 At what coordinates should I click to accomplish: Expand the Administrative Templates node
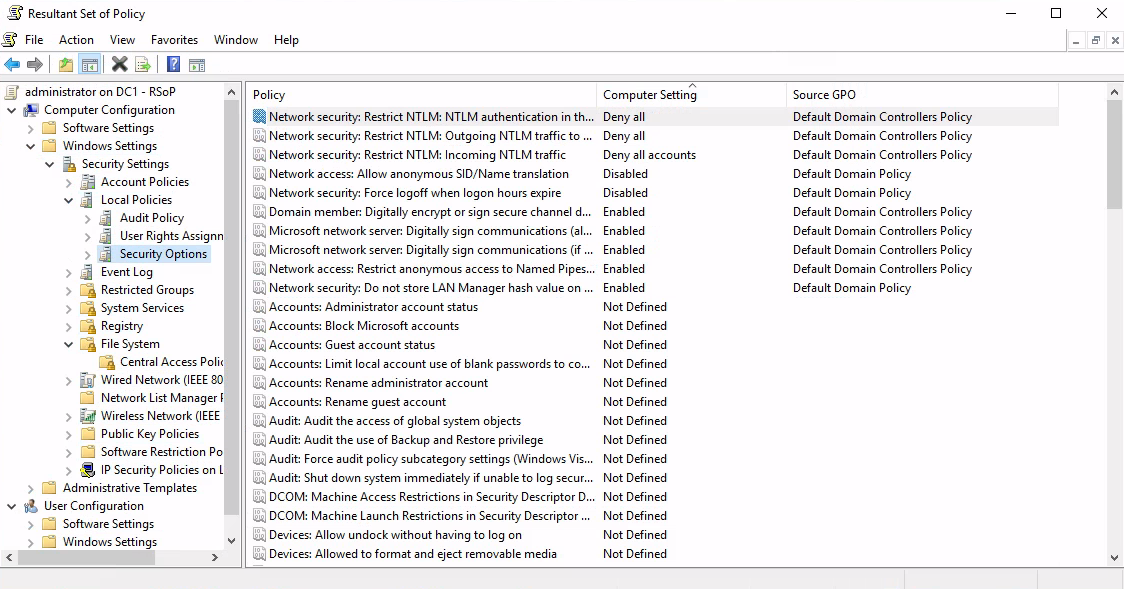coord(30,488)
